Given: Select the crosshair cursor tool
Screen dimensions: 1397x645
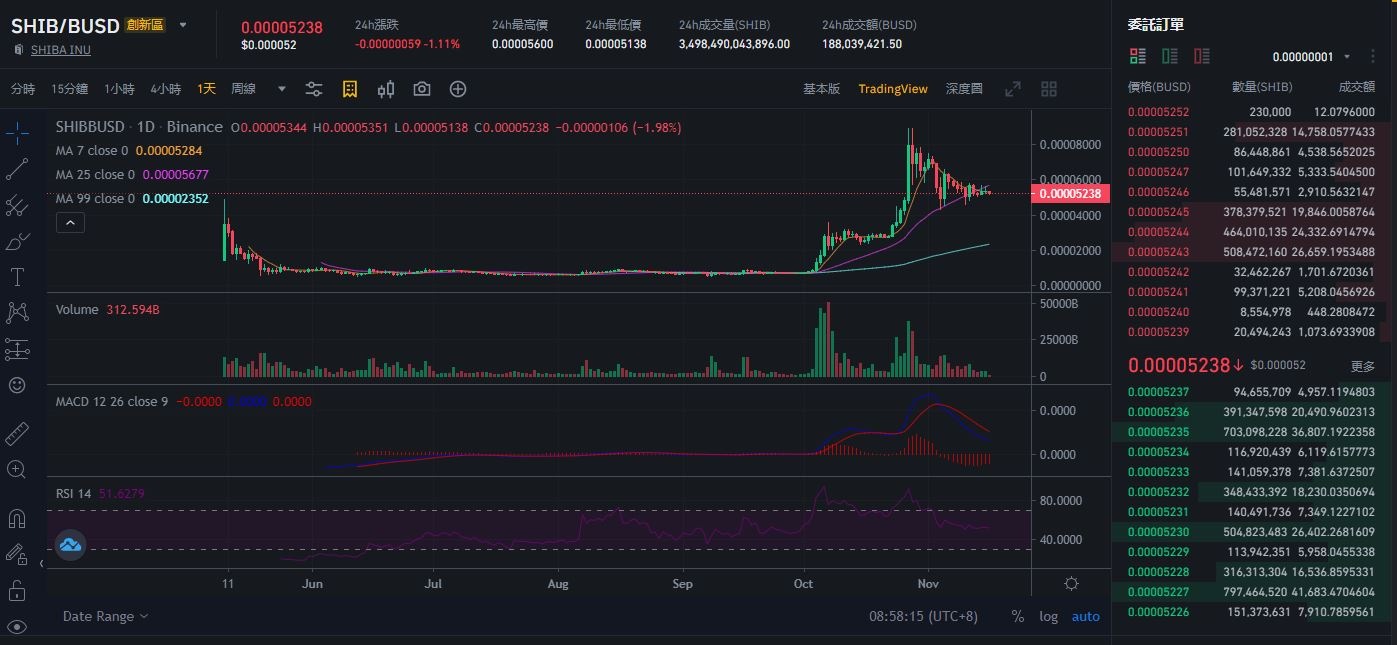Looking at the screenshot, I should pos(17,131).
